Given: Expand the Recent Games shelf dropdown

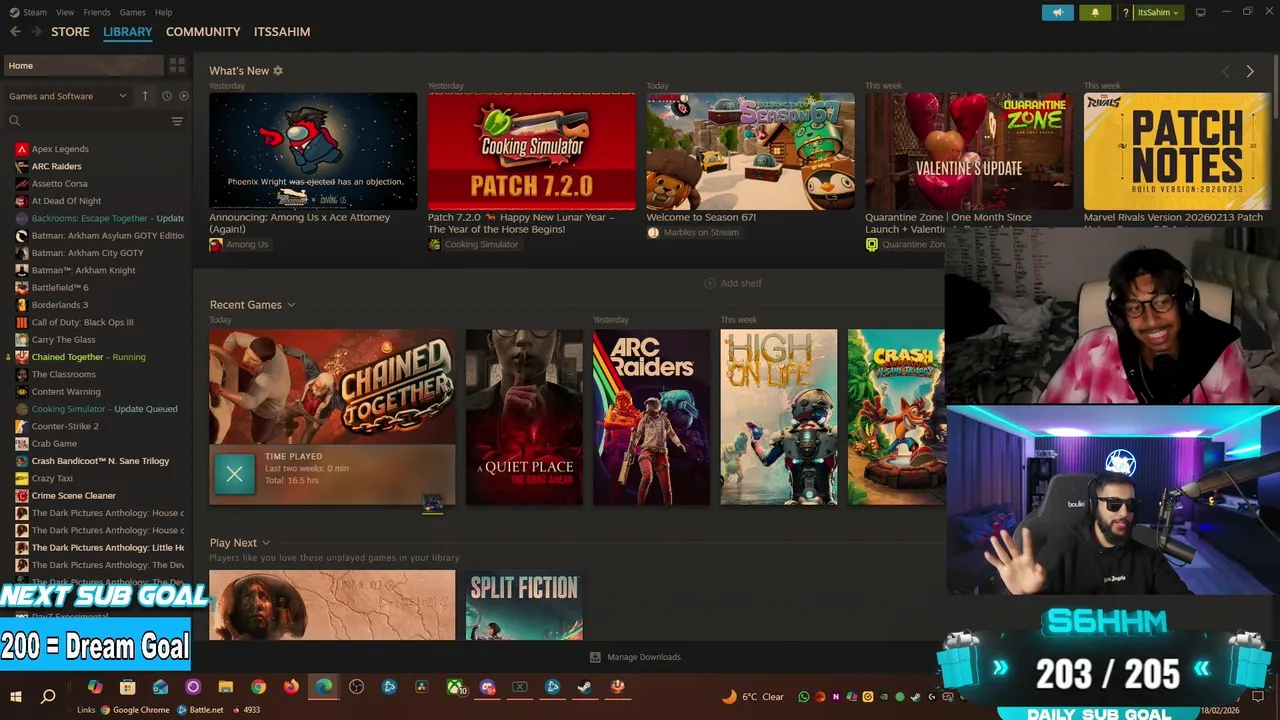Looking at the screenshot, I should point(291,305).
